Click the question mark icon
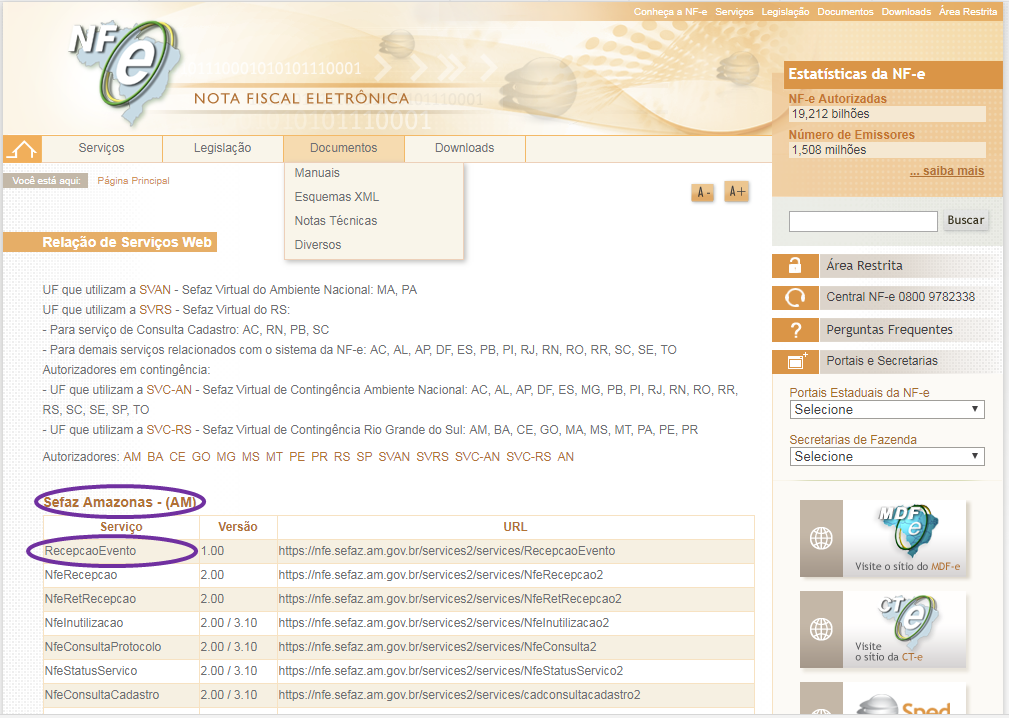1009x718 pixels. tap(795, 330)
